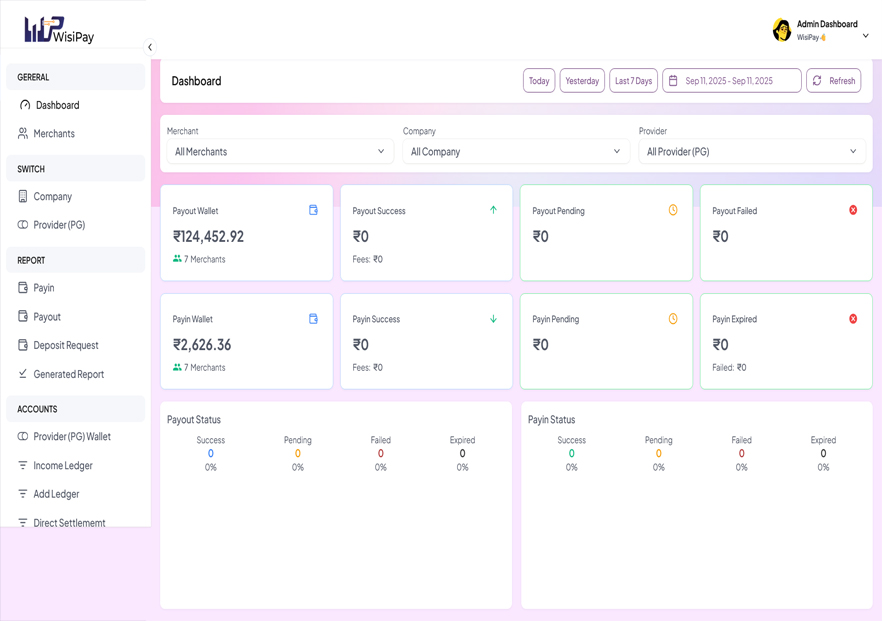Viewport: 882px width, 621px height.
Task: Click the Provider (PG) toggle-shaped icon under Switch
Action: coord(22,224)
